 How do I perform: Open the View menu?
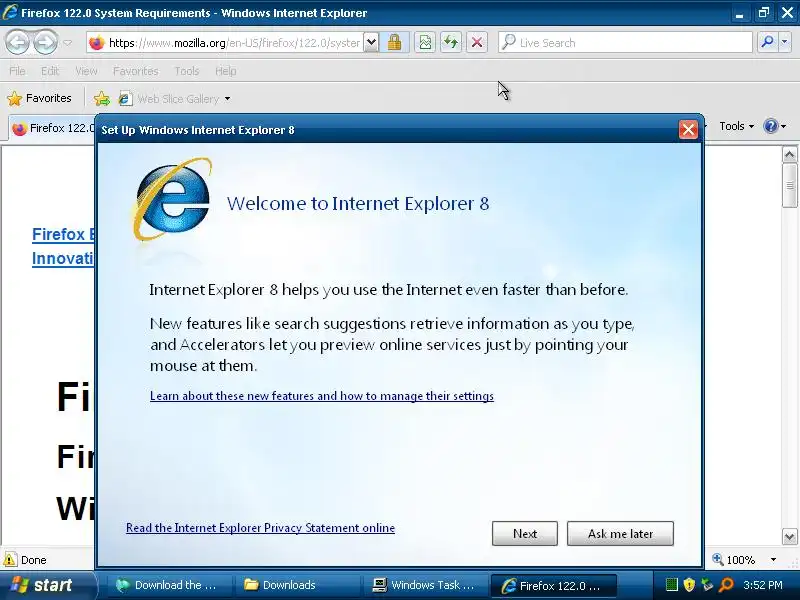[x=86, y=71]
